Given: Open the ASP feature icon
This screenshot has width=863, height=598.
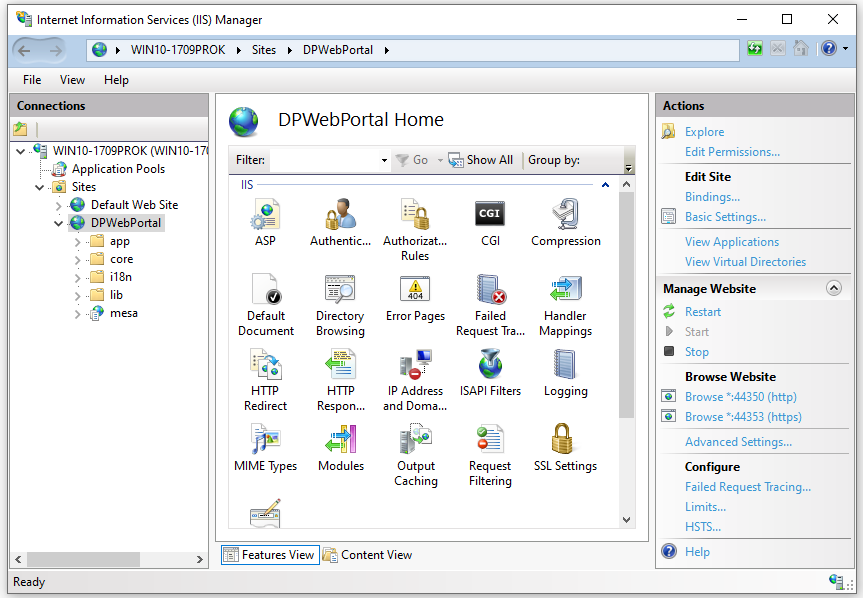Looking at the screenshot, I should (x=265, y=222).
